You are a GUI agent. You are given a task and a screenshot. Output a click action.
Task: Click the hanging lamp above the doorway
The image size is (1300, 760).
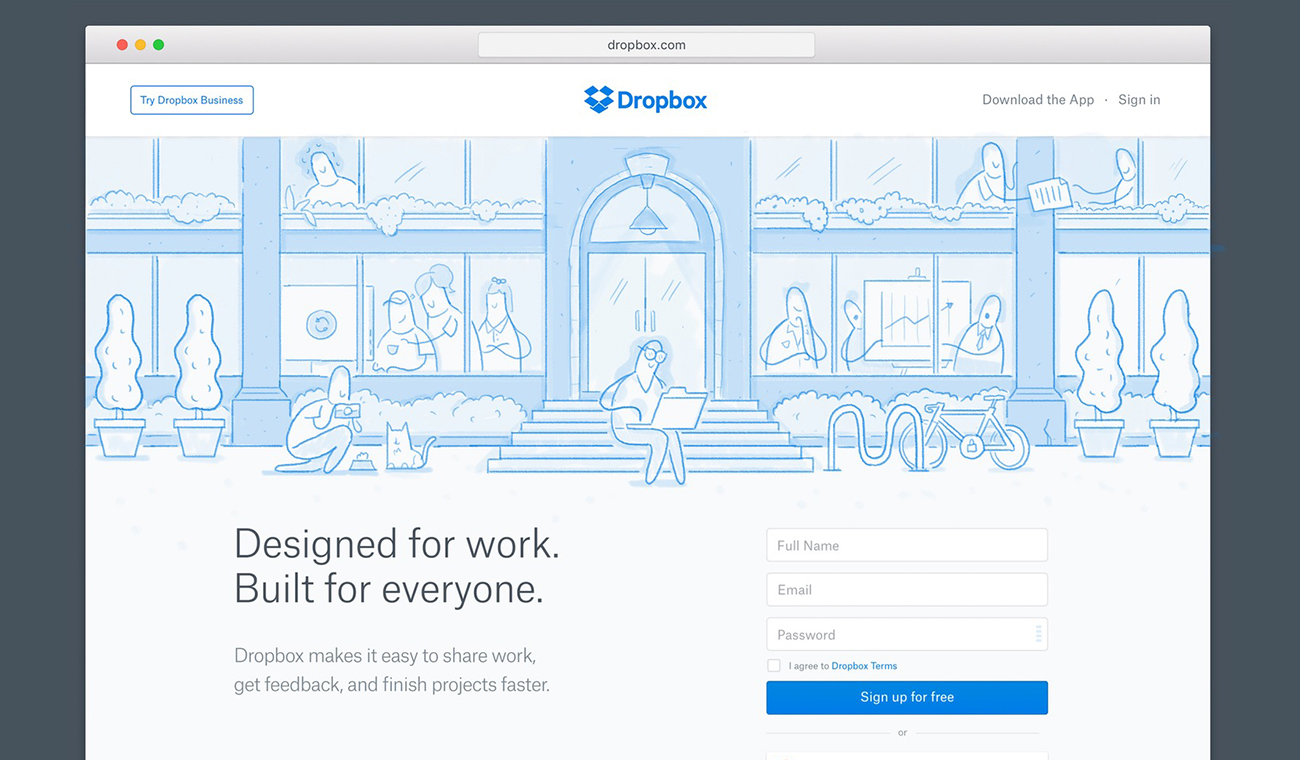[646, 212]
